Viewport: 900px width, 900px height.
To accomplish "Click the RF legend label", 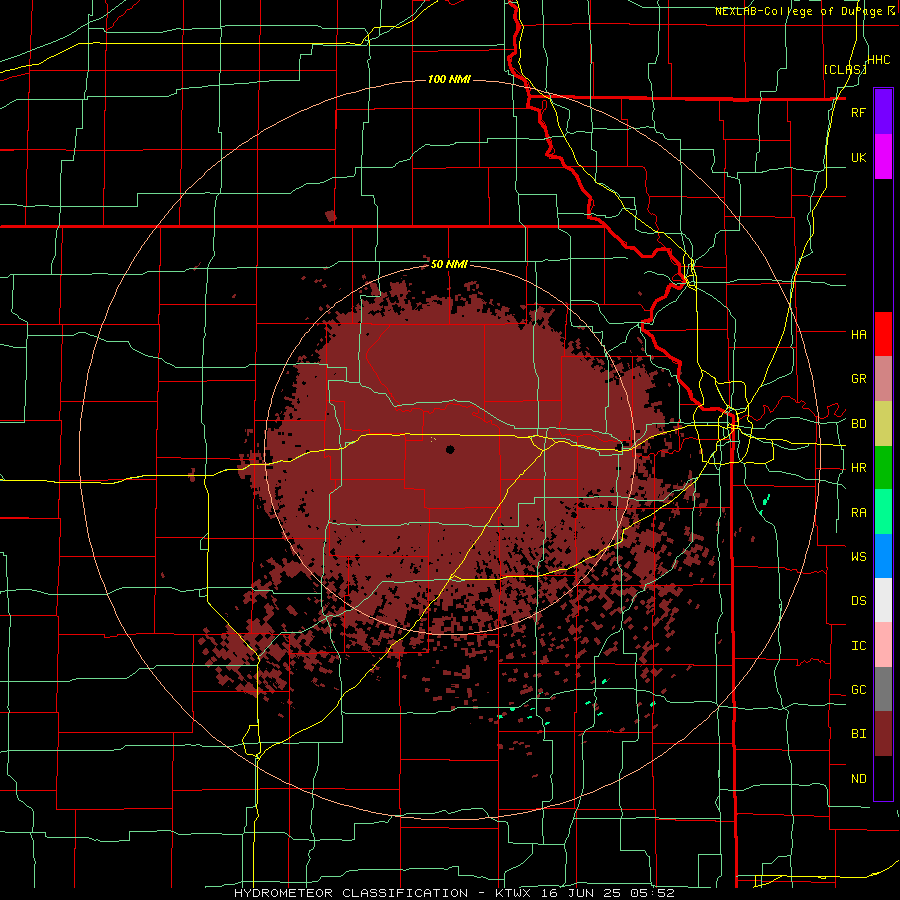I will (x=858, y=112).
